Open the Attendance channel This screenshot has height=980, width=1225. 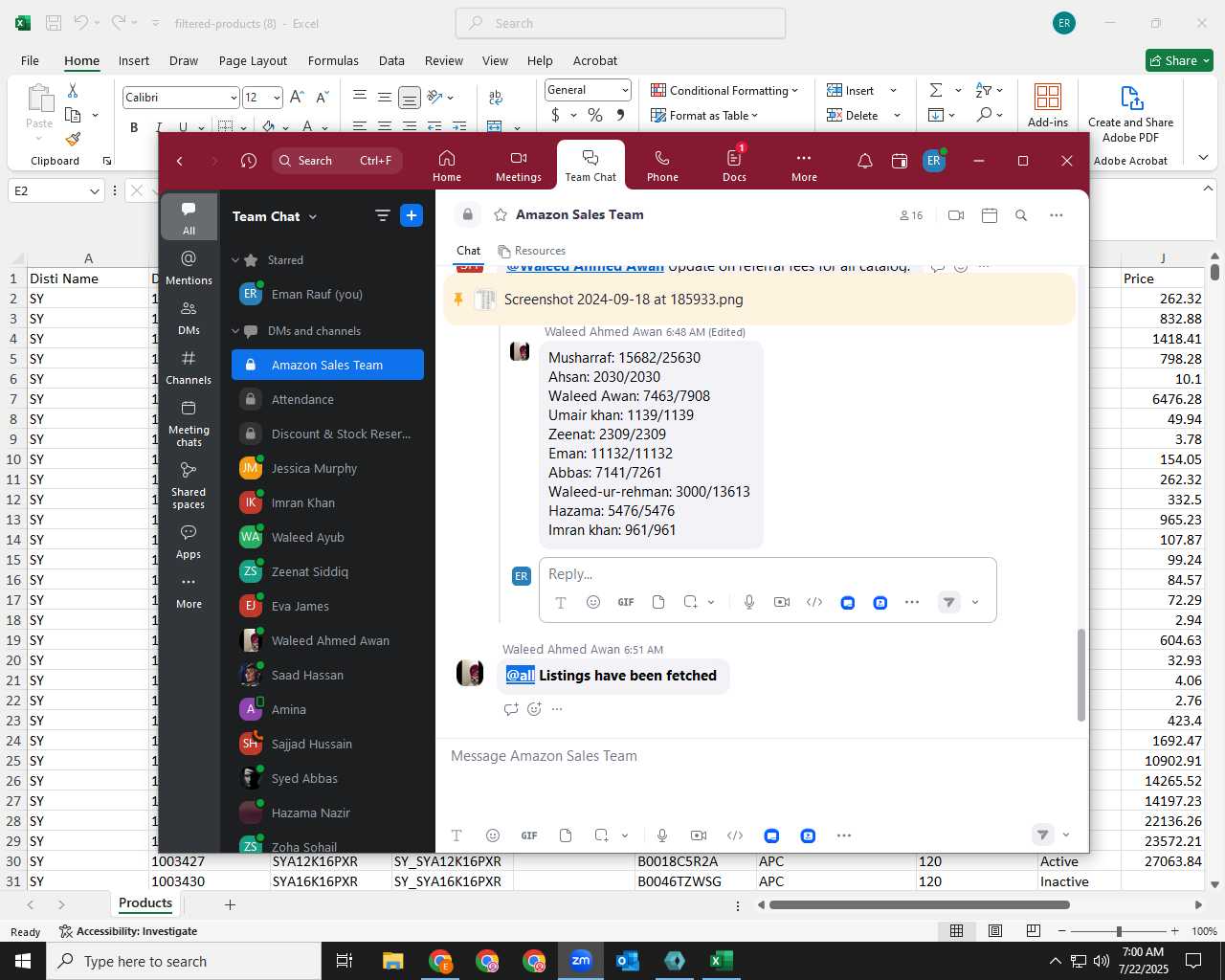(327, 399)
